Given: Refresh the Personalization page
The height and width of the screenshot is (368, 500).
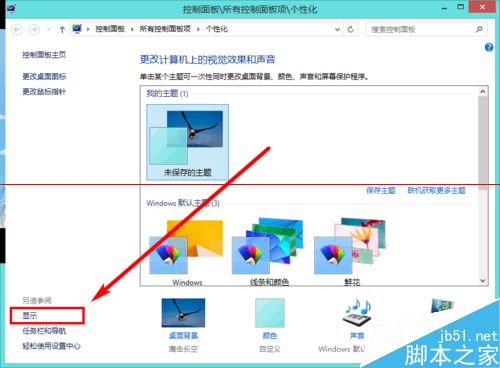Looking at the screenshot, I should click(351, 30).
